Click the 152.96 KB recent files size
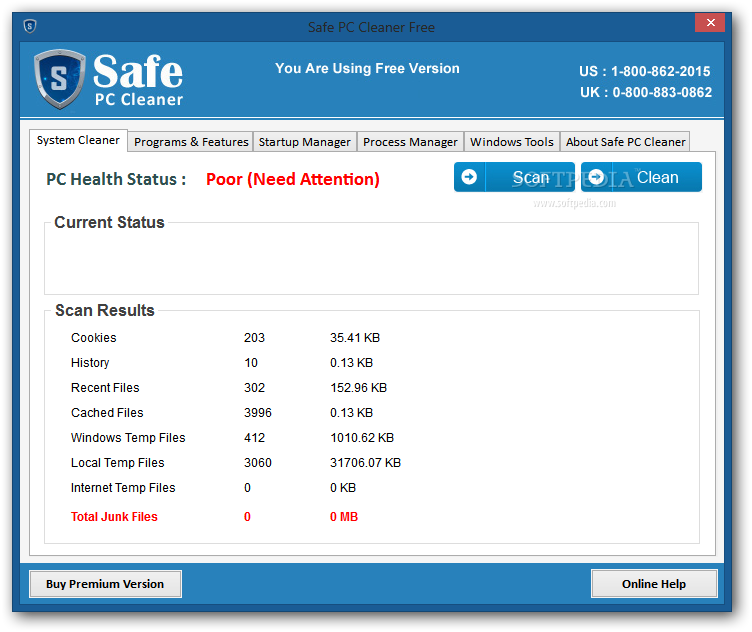 point(358,387)
